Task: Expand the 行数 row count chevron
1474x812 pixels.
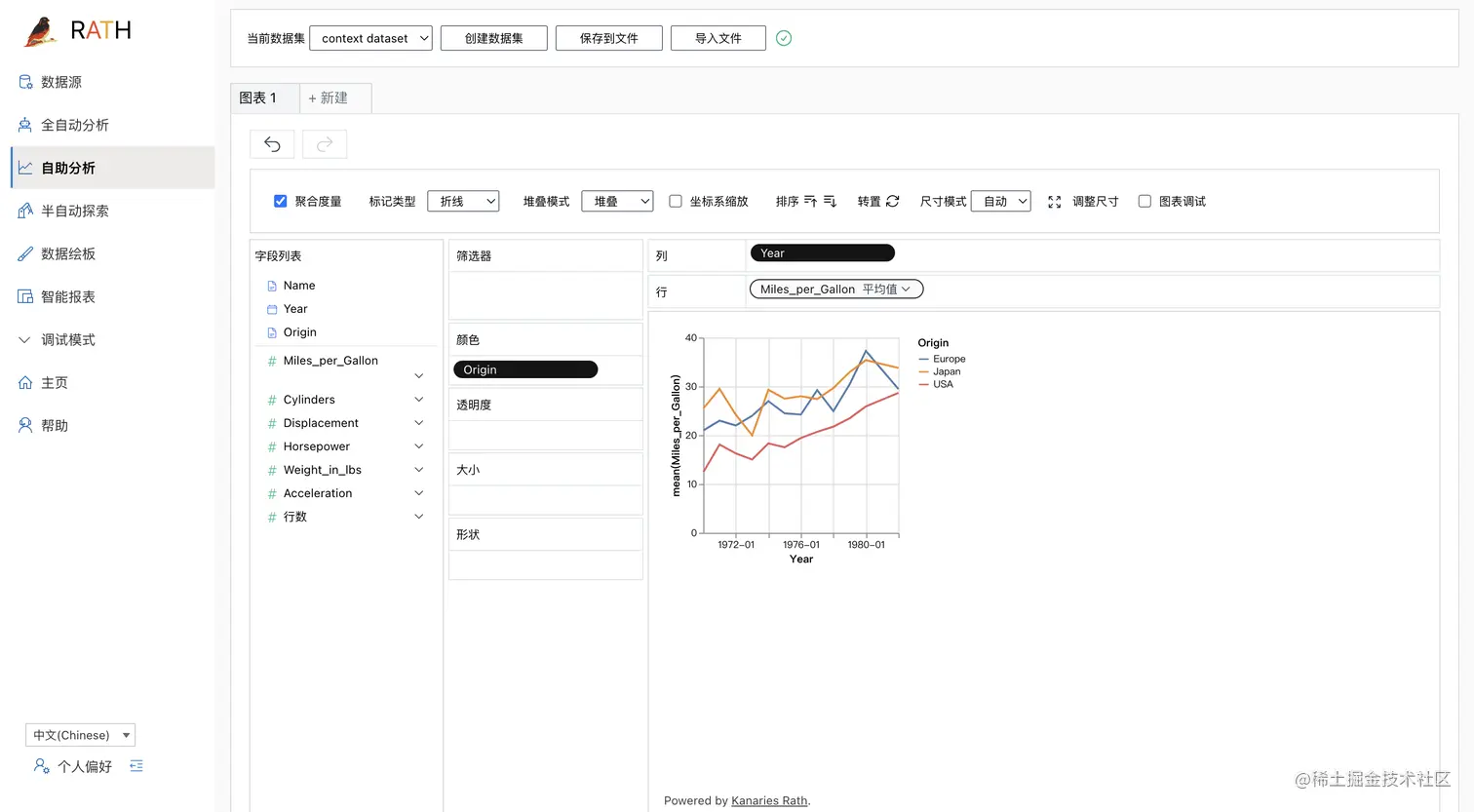Action: pos(419,517)
